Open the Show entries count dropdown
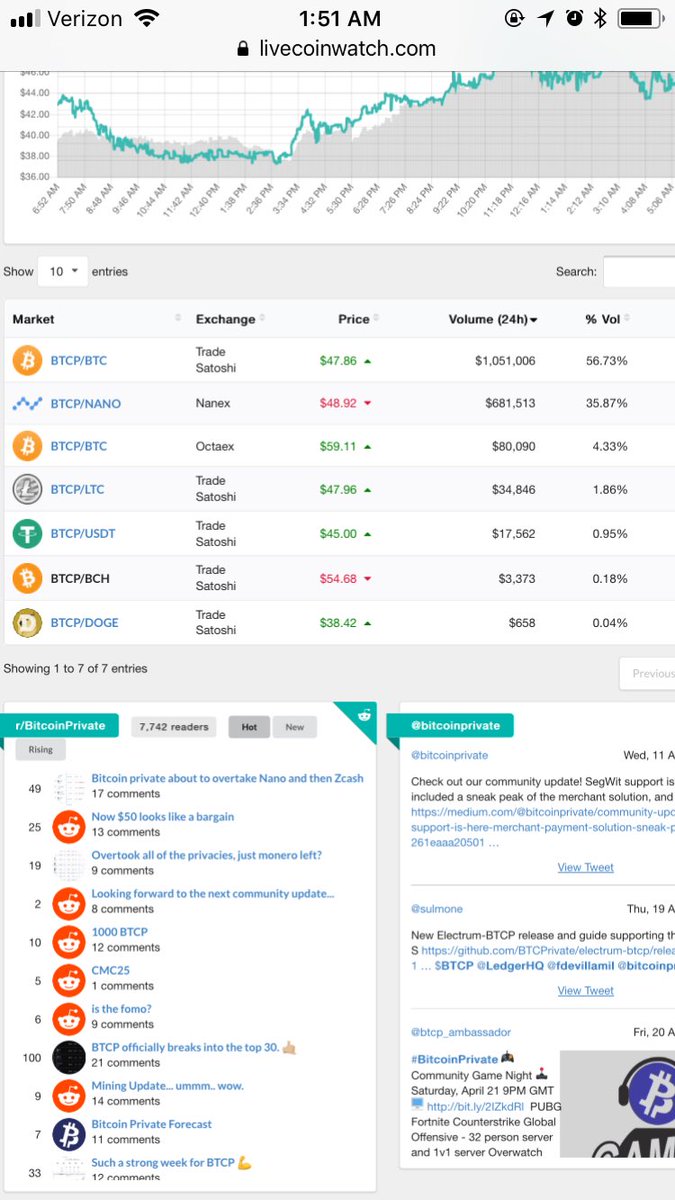Image resolution: width=675 pixels, height=1200 pixels. pos(63,271)
